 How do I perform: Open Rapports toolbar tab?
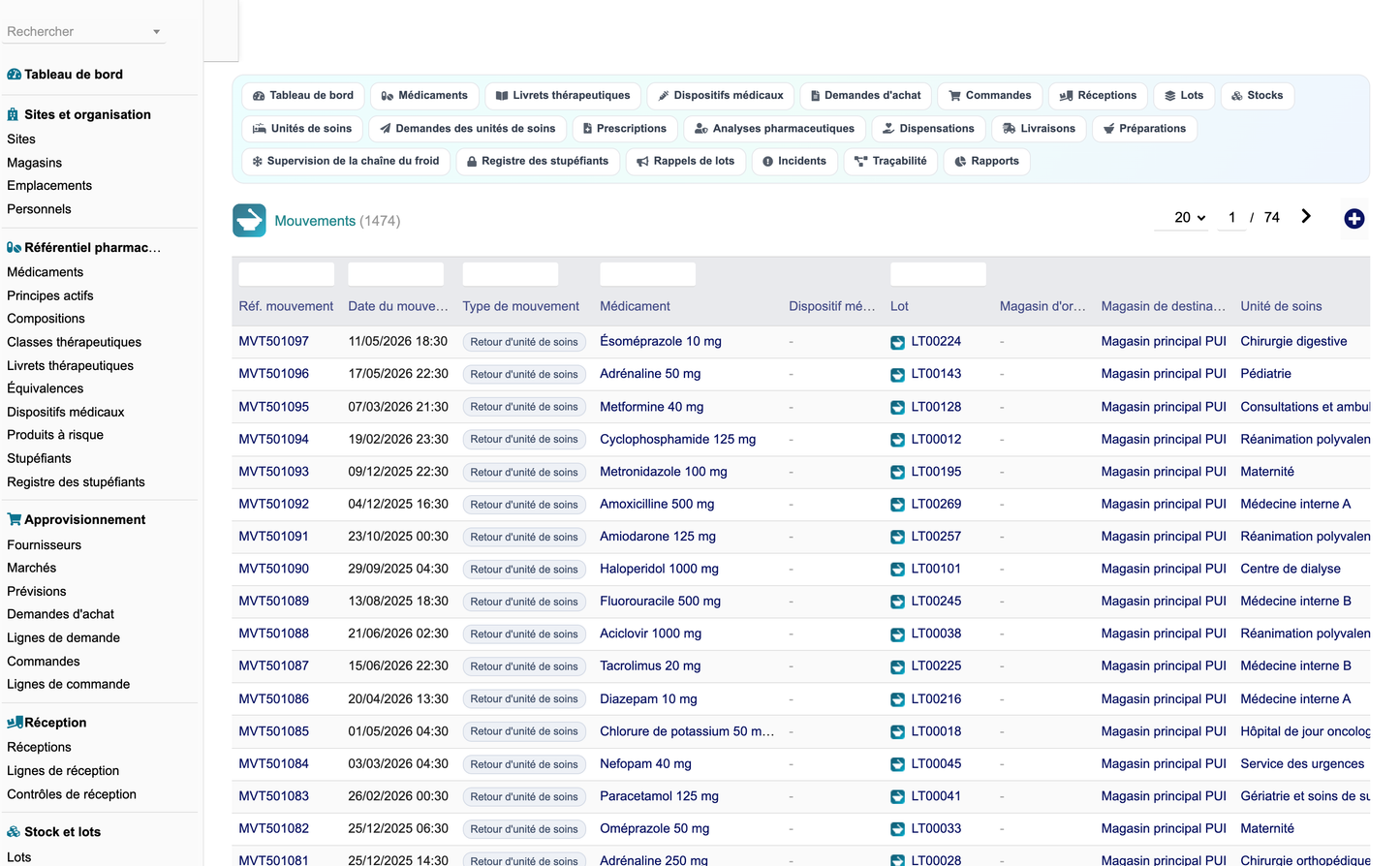987,162
